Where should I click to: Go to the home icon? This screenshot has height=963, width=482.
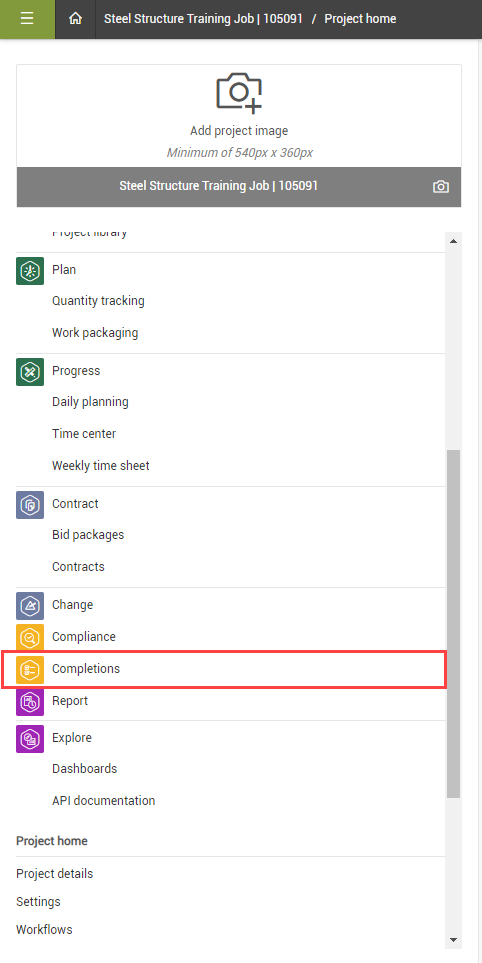coord(76,19)
